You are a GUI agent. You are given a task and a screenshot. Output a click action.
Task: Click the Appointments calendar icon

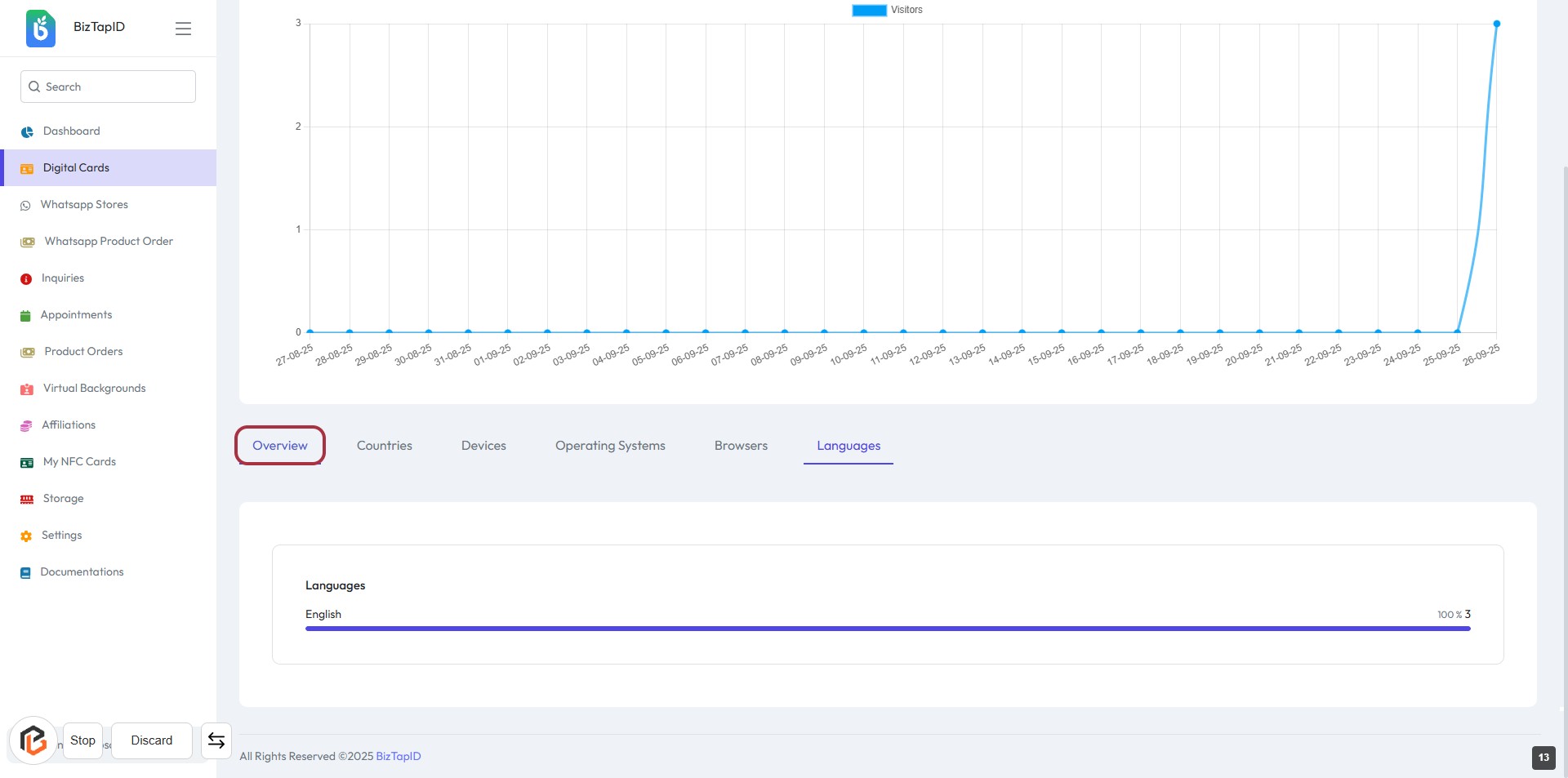(x=25, y=316)
